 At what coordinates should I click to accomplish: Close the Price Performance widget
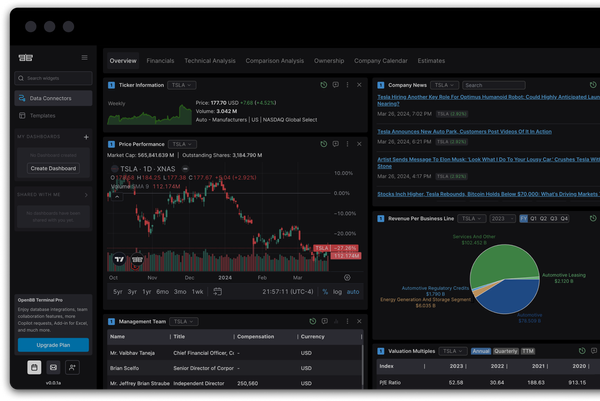click(x=360, y=144)
